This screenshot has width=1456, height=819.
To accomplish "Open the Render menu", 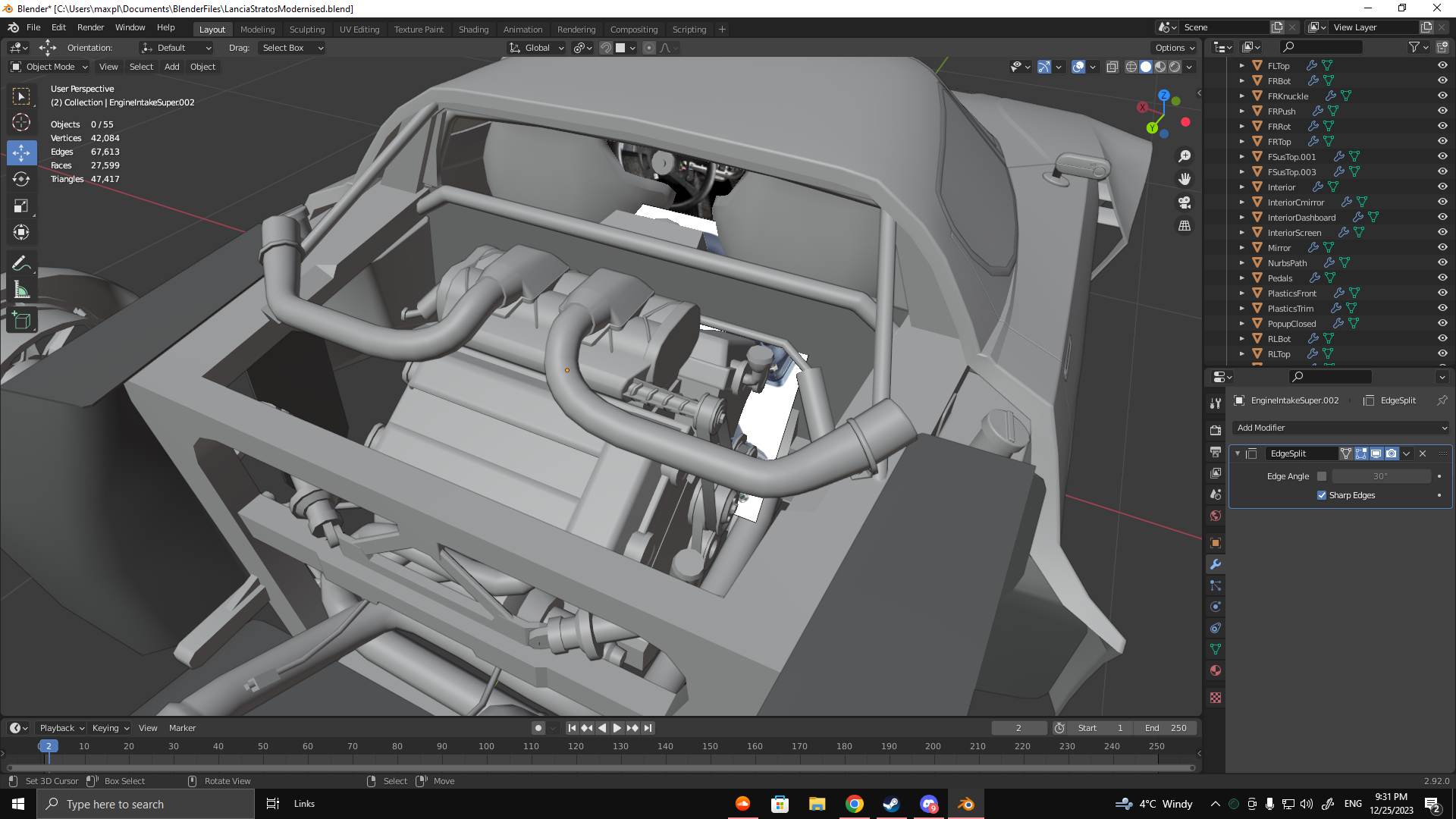I will click(90, 27).
